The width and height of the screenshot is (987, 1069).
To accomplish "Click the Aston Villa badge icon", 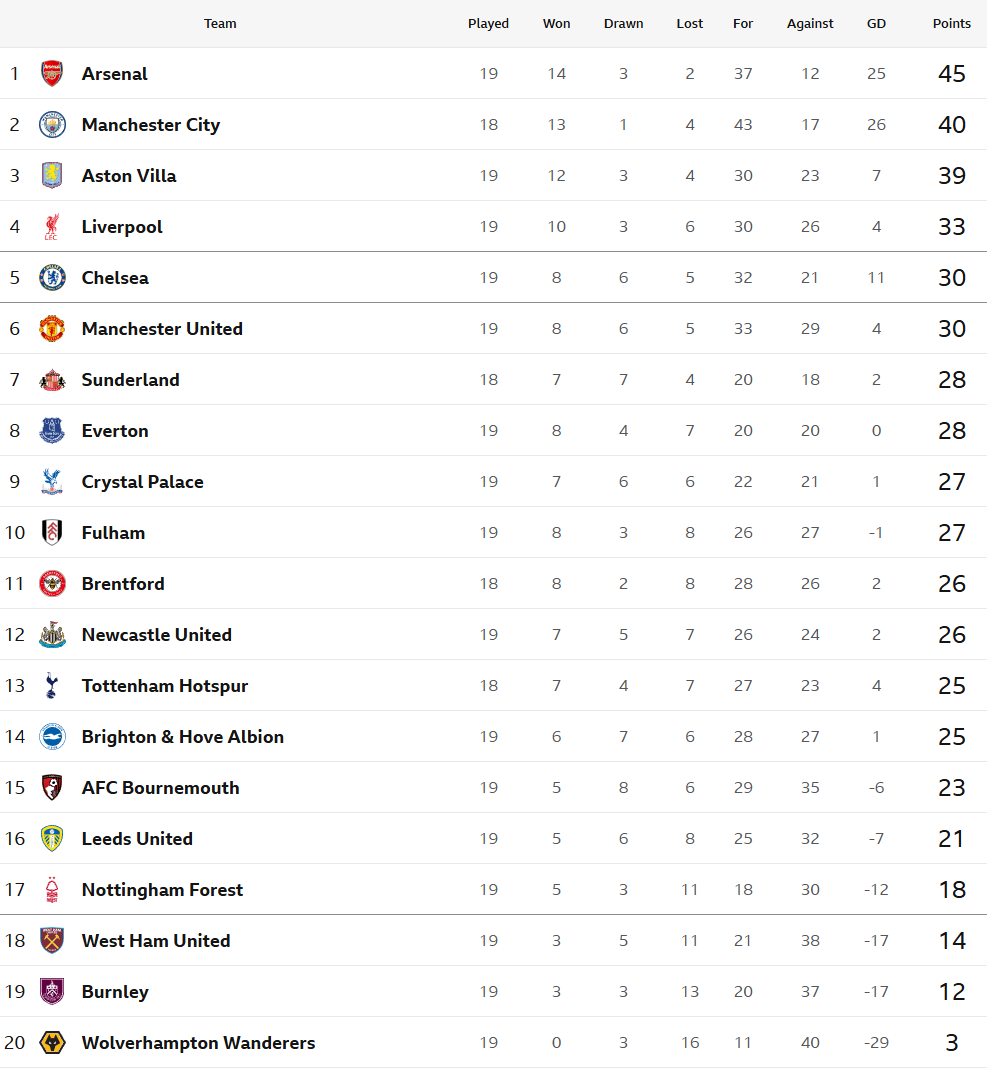I will click(52, 175).
